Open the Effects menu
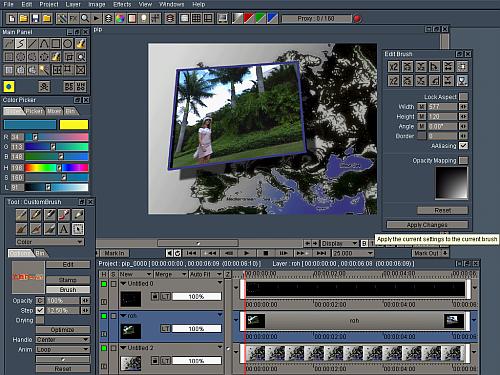500x375 pixels. 122,4
